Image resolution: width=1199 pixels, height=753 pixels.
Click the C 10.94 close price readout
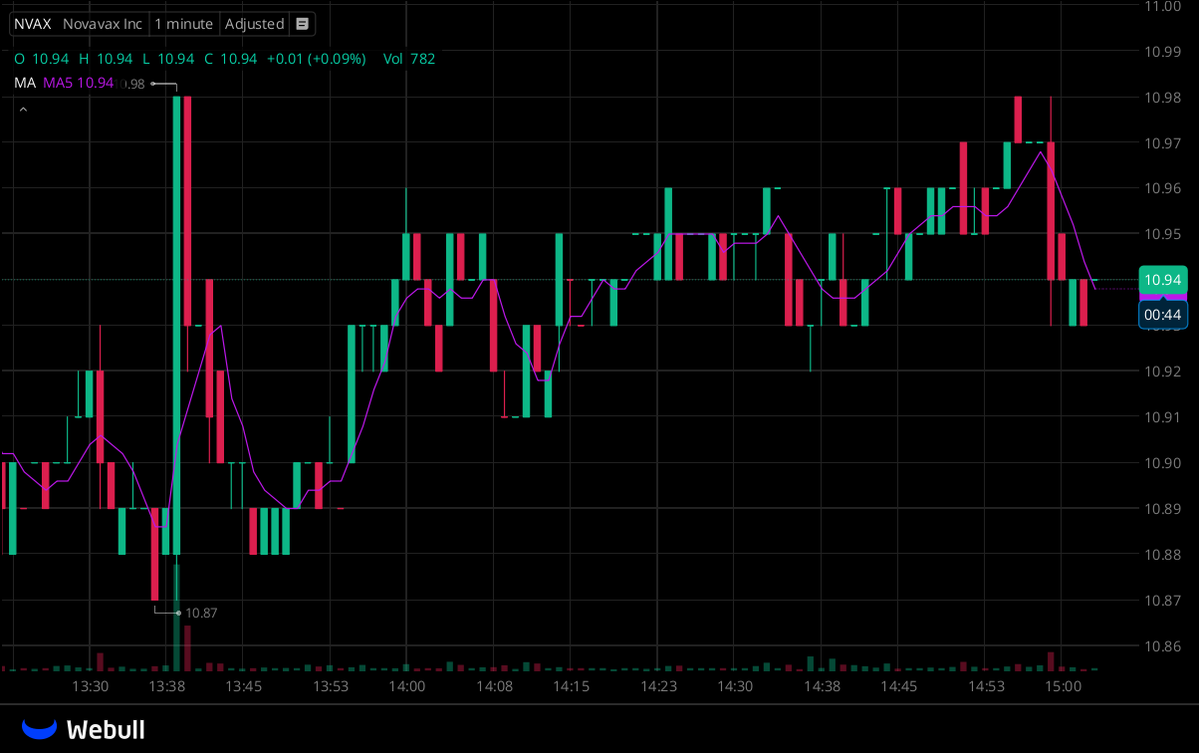(230, 59)
